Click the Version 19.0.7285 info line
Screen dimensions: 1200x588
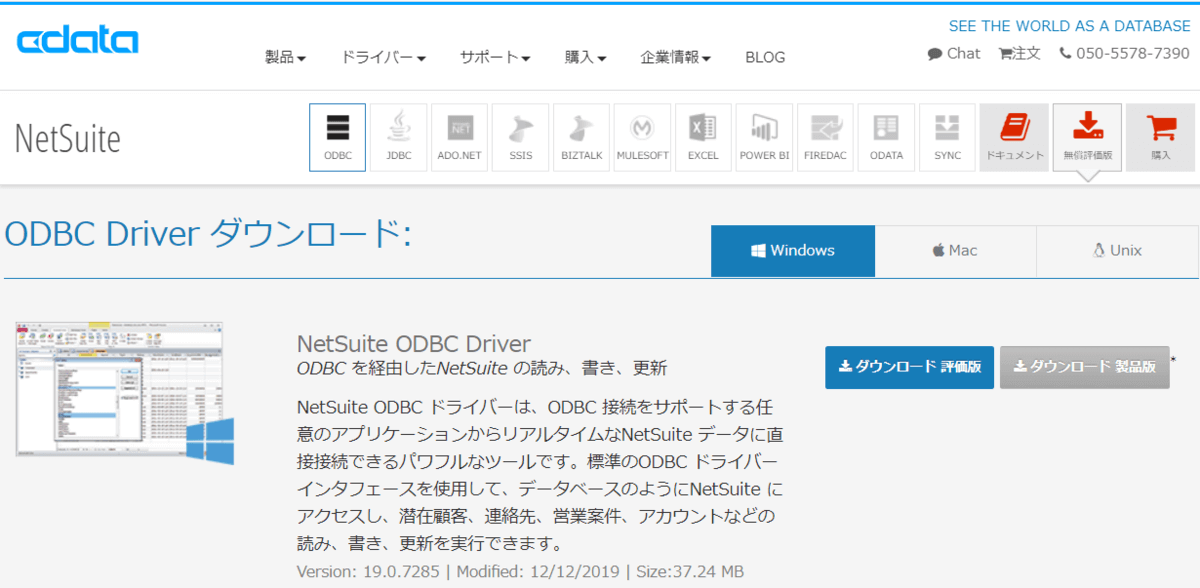coord(520,572)
